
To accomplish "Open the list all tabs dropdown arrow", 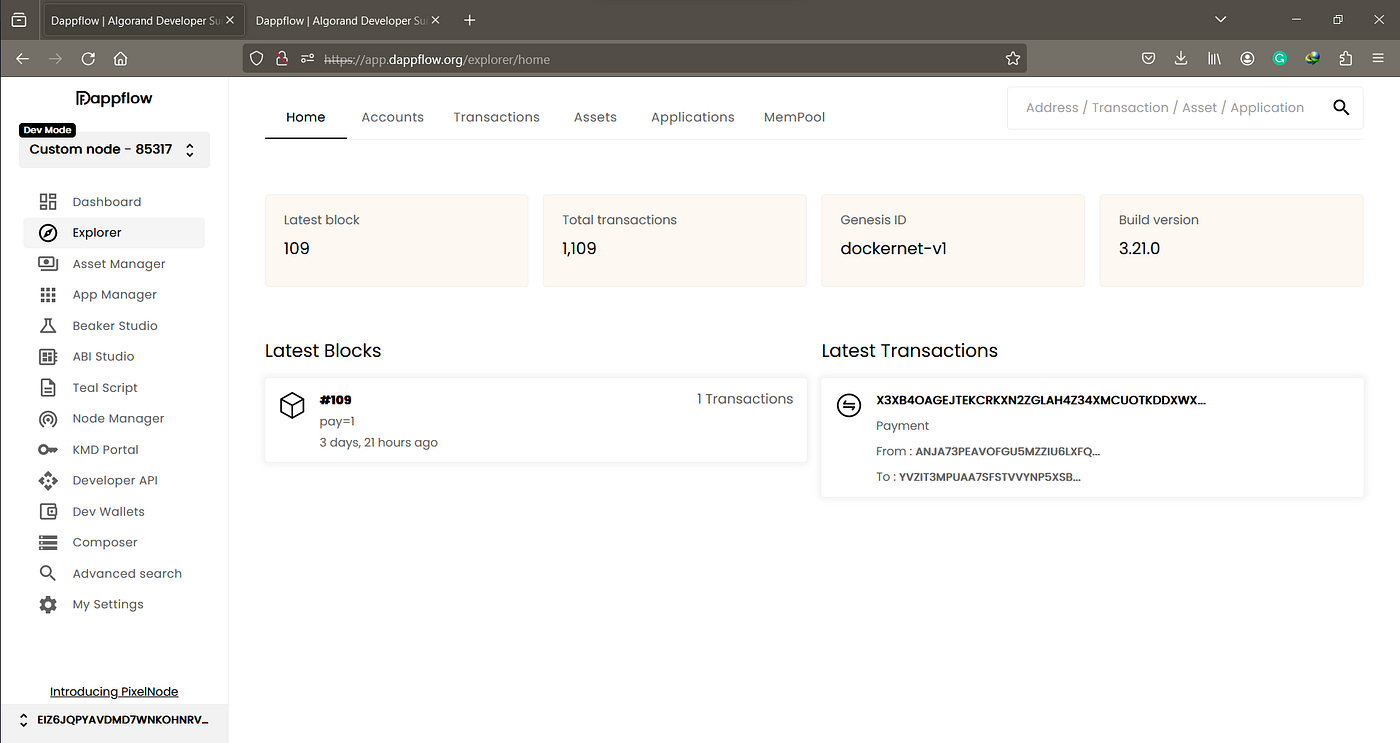I will (x=1220, y=20).
